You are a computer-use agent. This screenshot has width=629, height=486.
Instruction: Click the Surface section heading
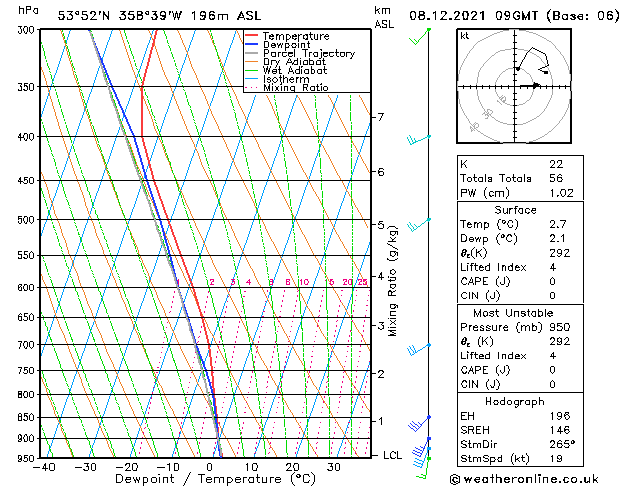pos(515,210)
